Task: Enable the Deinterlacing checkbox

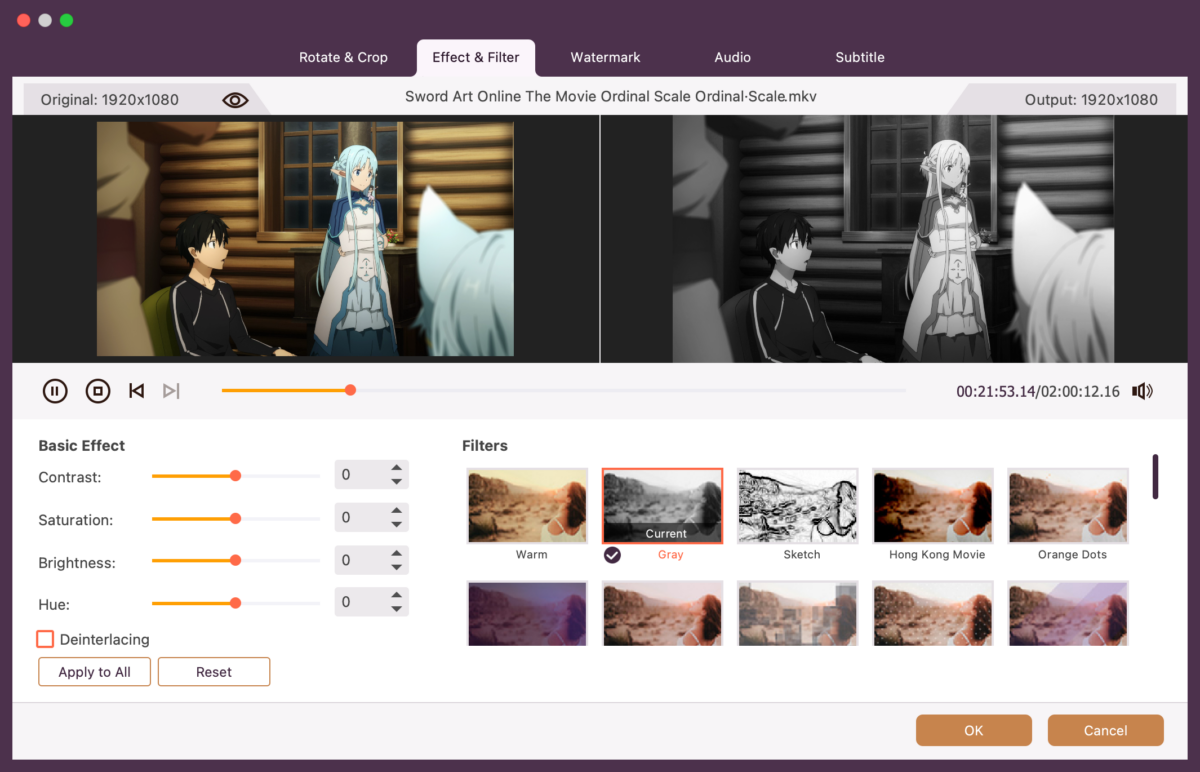Action: pyautogui.click(x=45, y=639)
